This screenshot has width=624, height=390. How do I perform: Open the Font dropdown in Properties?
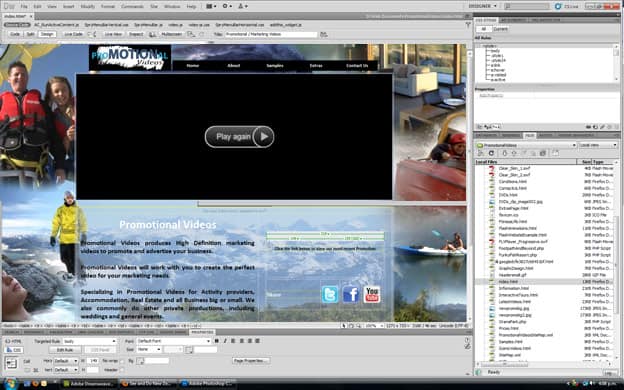(174, 341)
